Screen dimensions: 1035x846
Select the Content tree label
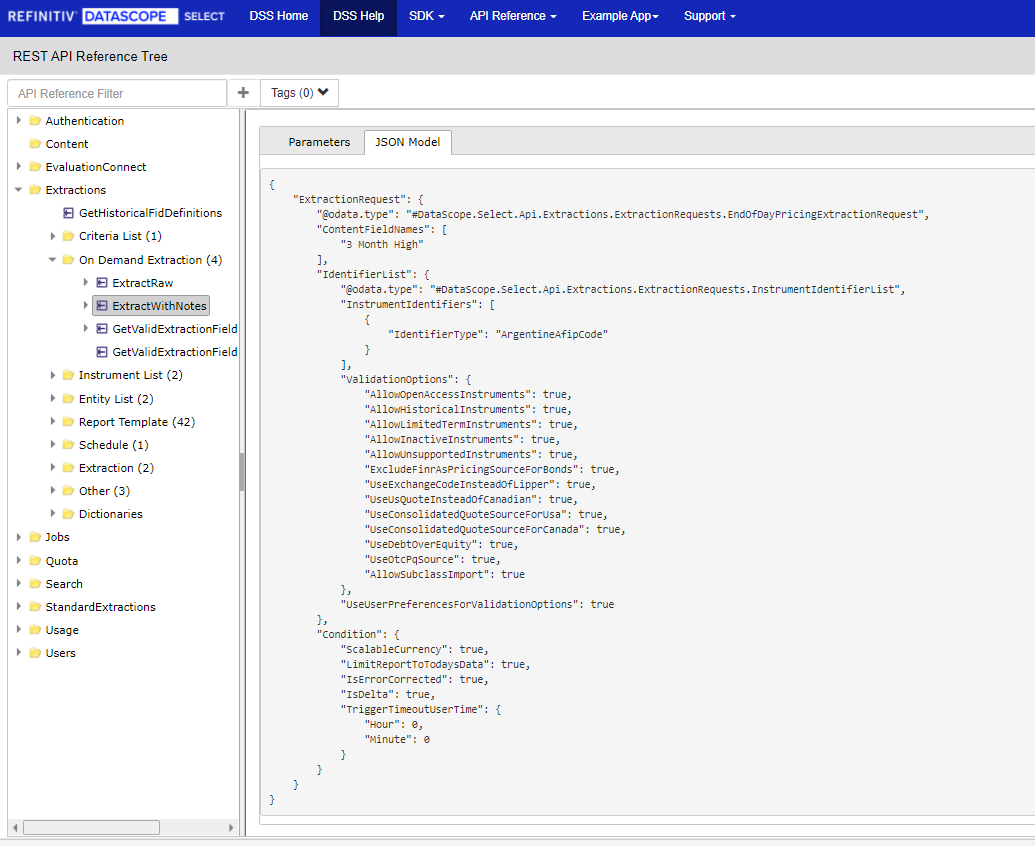click(67, 144)
